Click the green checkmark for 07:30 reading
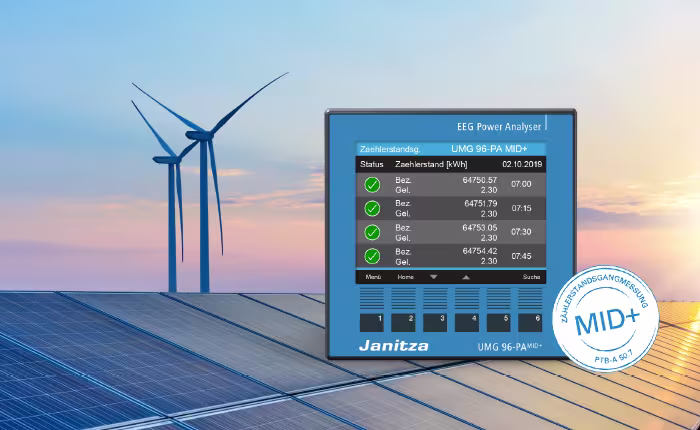 point(372,232)
